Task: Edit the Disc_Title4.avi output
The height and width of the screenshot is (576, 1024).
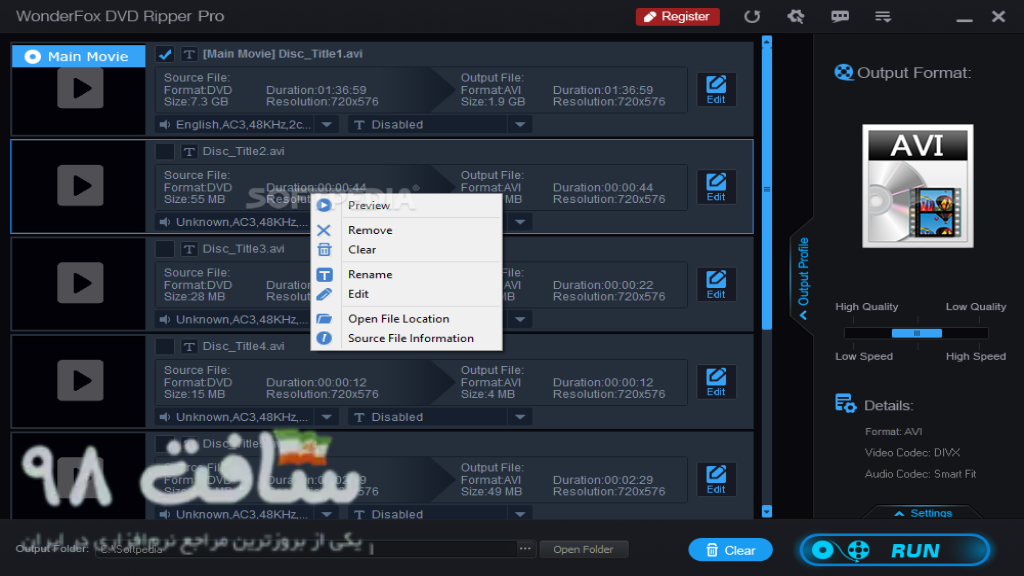Action: (x=716, y=381)
